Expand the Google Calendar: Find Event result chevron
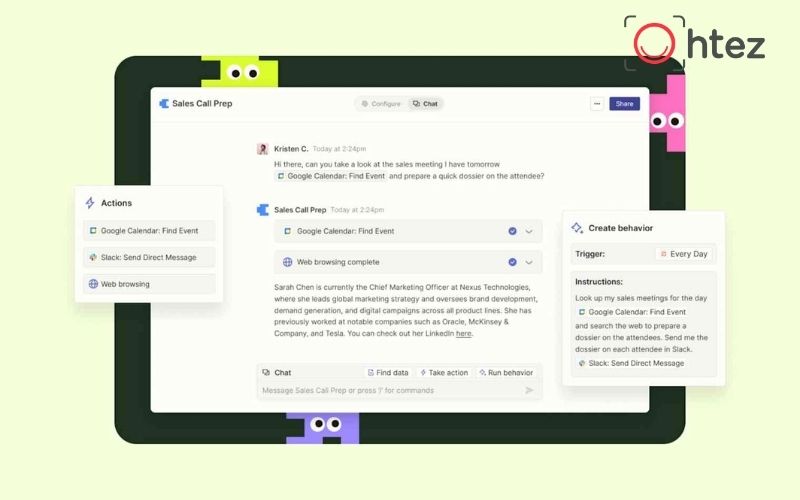800x500 pixels. pos(529,231)
